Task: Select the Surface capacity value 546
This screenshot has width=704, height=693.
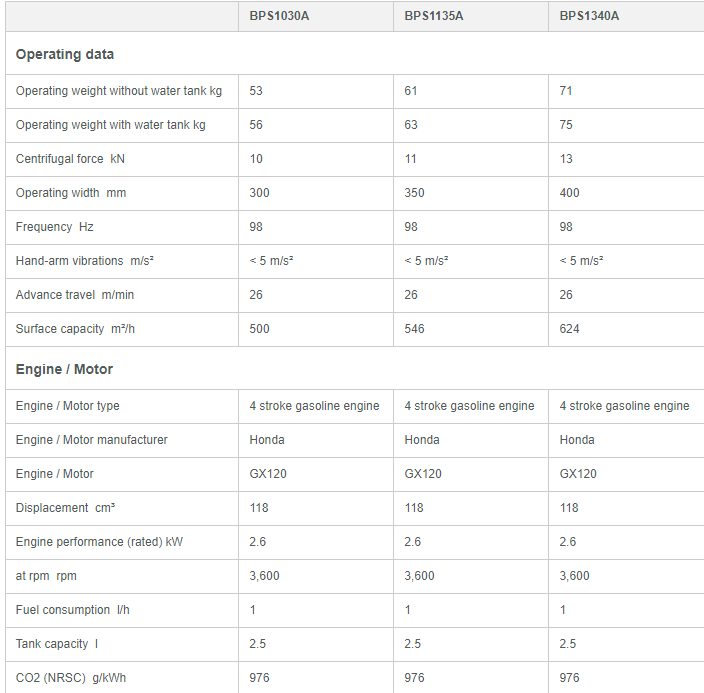Action: [x=415, y=329]
